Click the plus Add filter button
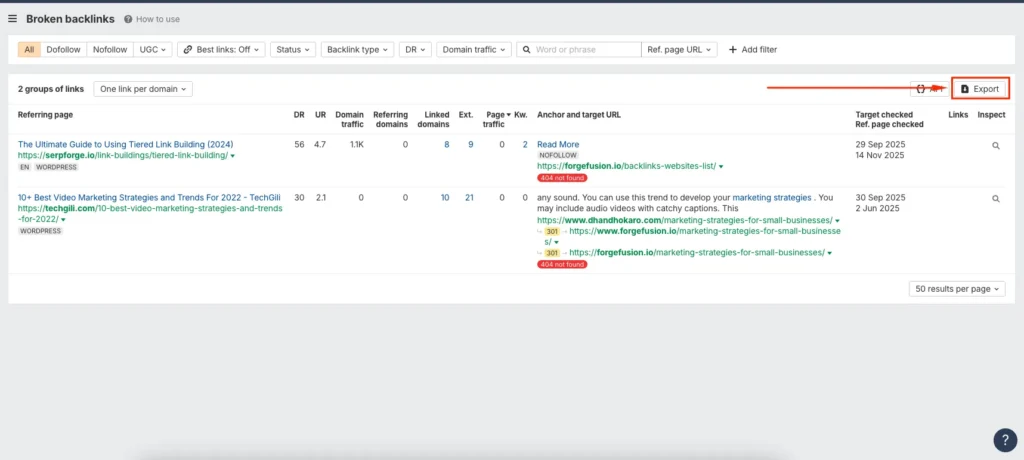The height and width of the screenshot is (460, 1024). tap(752, 49)
